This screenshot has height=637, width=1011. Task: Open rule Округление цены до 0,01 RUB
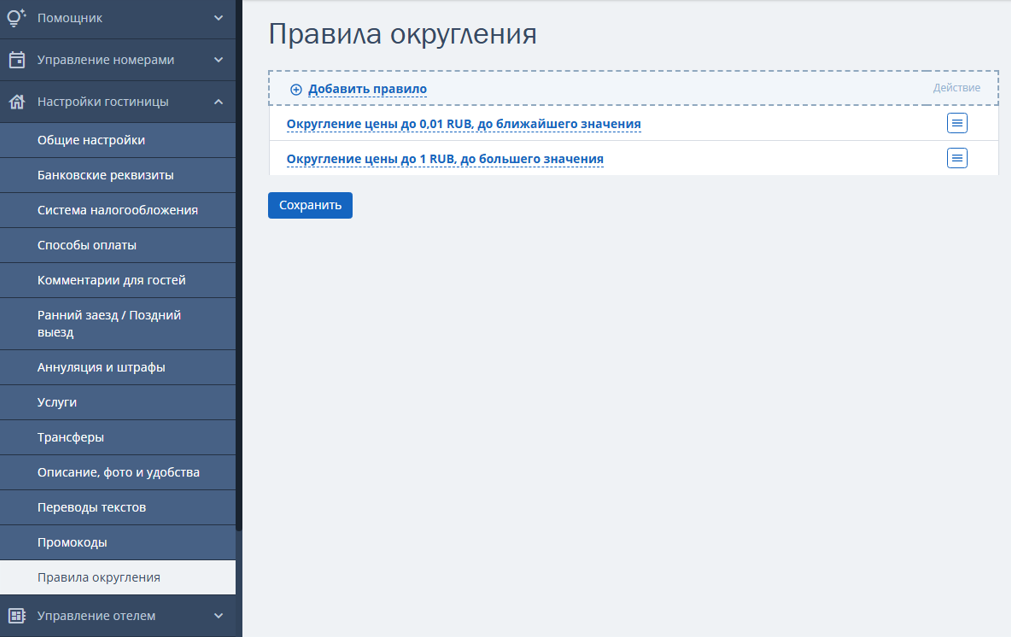(x=463, y=124)
